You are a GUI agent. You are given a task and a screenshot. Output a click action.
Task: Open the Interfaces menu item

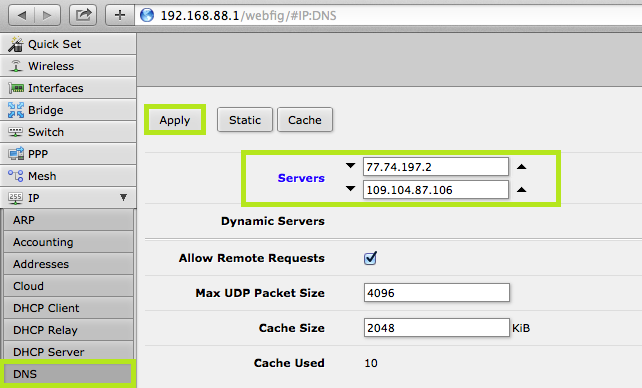68,88
